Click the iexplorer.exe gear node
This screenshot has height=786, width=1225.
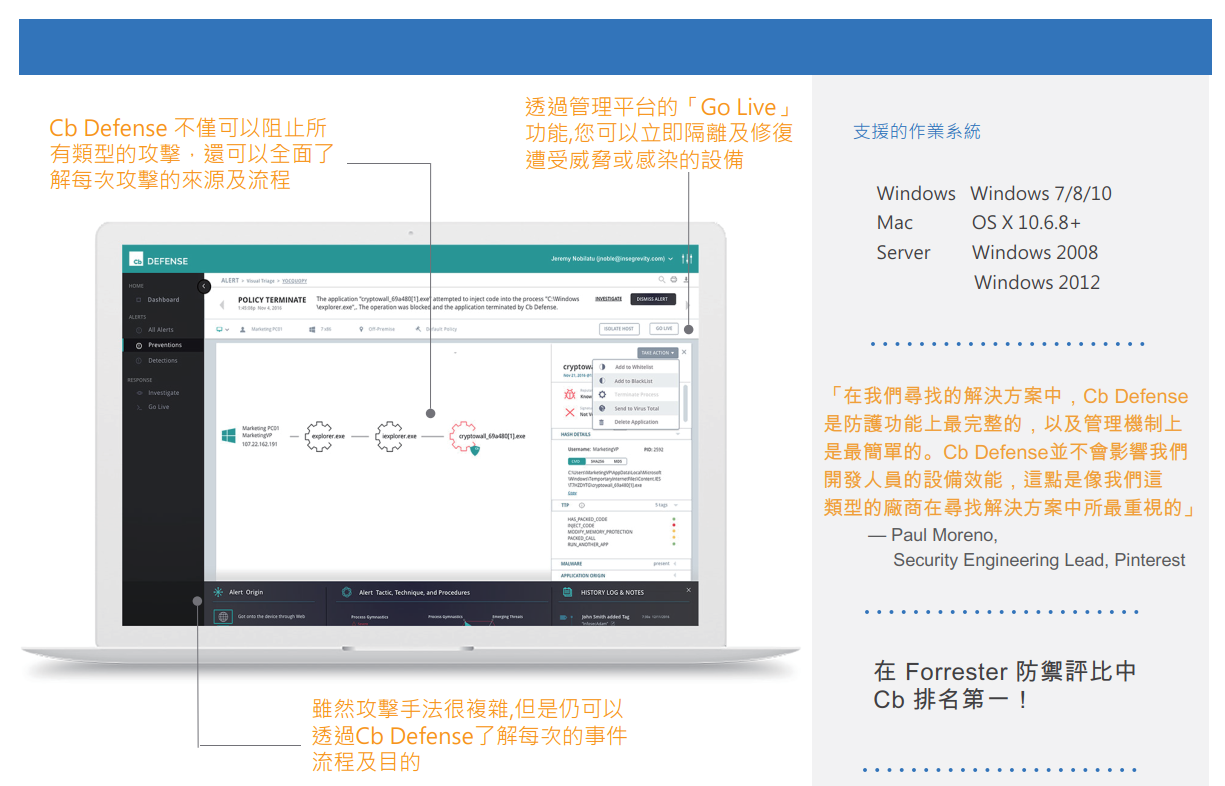point(389,436)
